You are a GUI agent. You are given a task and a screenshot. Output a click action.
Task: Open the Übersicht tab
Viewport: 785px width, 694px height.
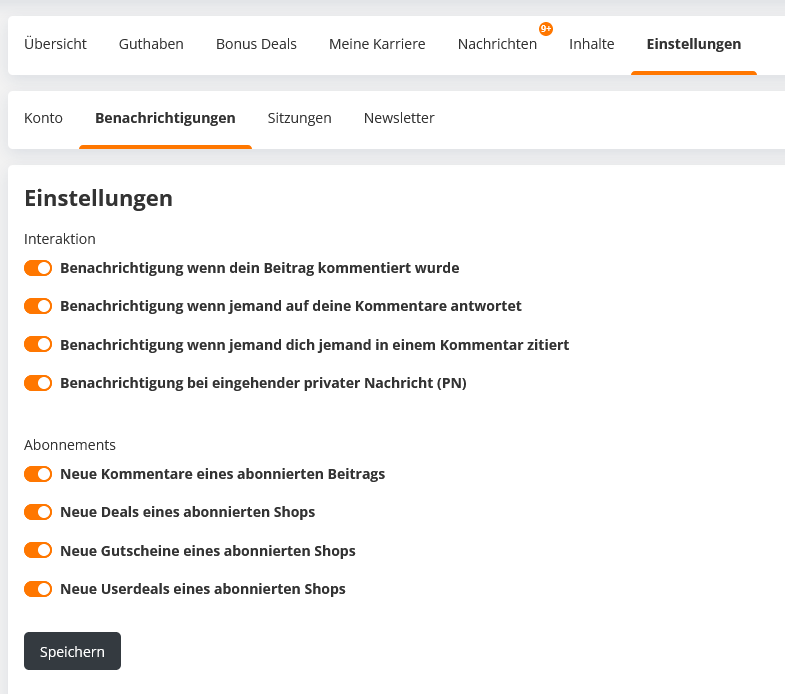coord(55,44)
